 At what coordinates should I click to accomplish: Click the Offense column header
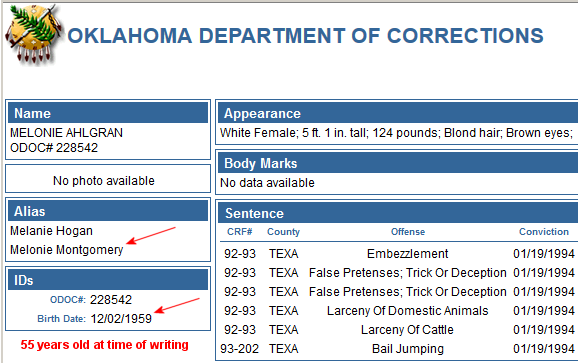click(408, 232)
